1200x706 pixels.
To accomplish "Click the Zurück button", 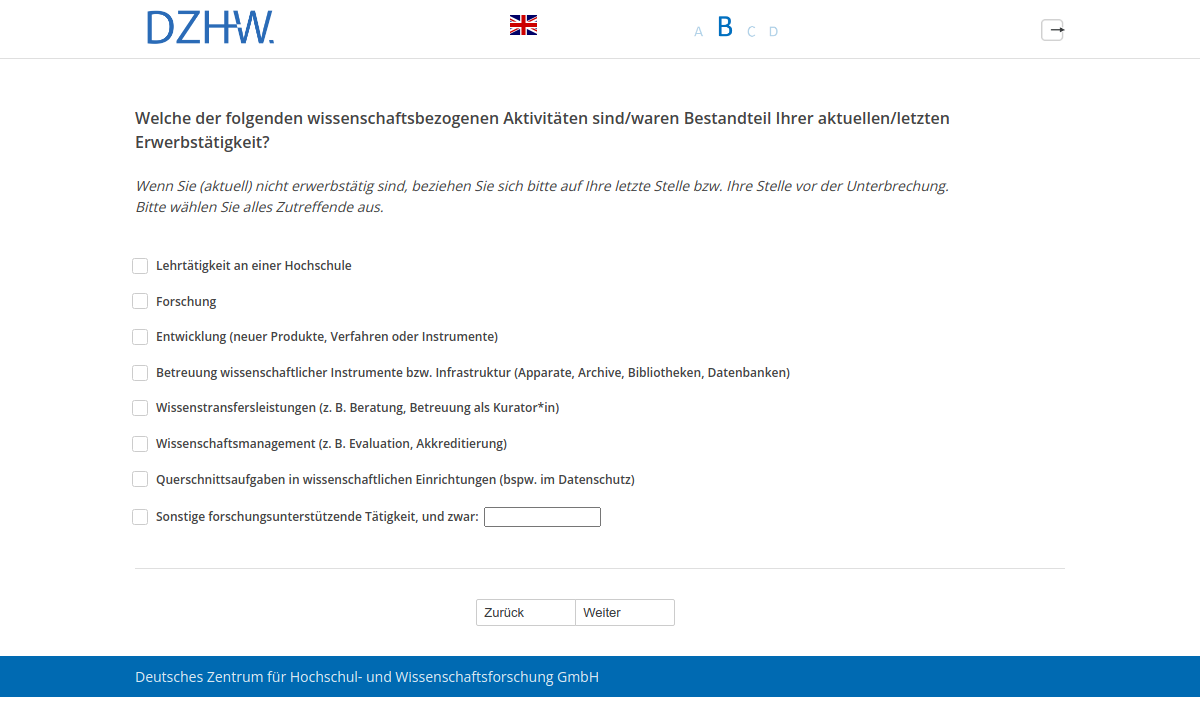I will point(525,612).
